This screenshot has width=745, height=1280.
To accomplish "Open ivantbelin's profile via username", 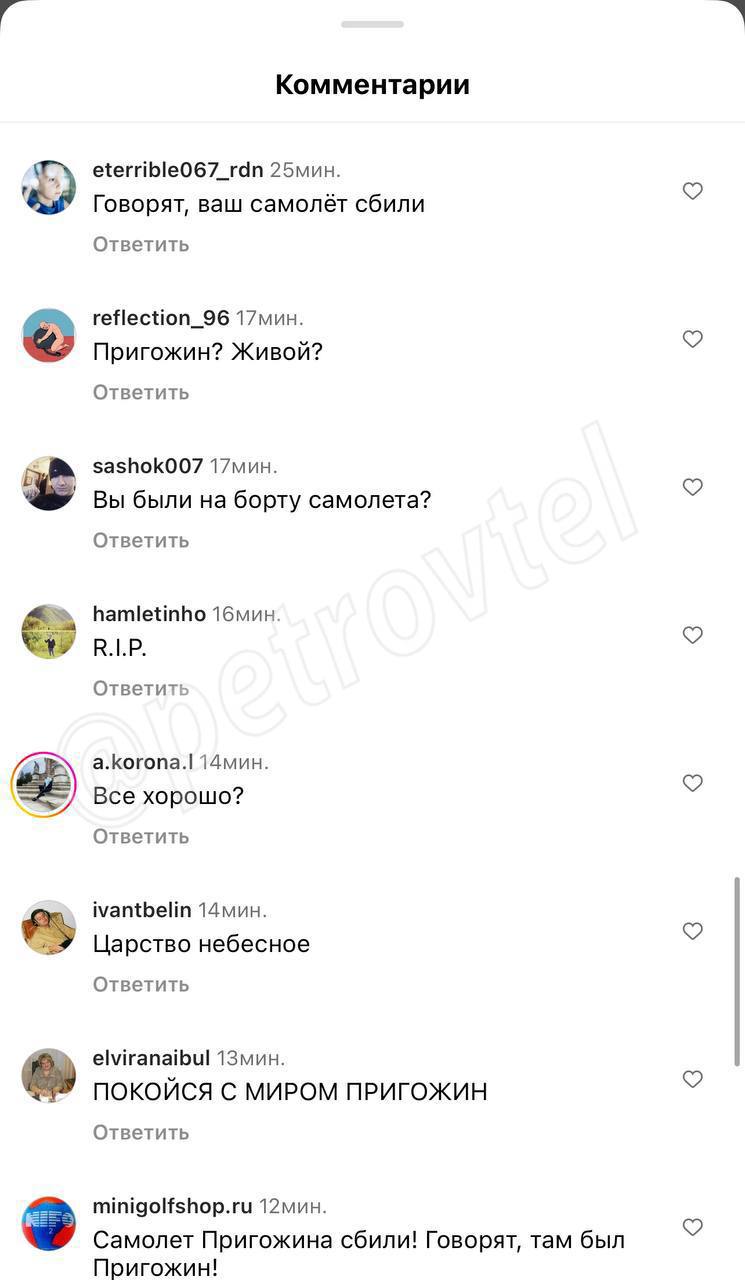I will [x=142, y=910].
